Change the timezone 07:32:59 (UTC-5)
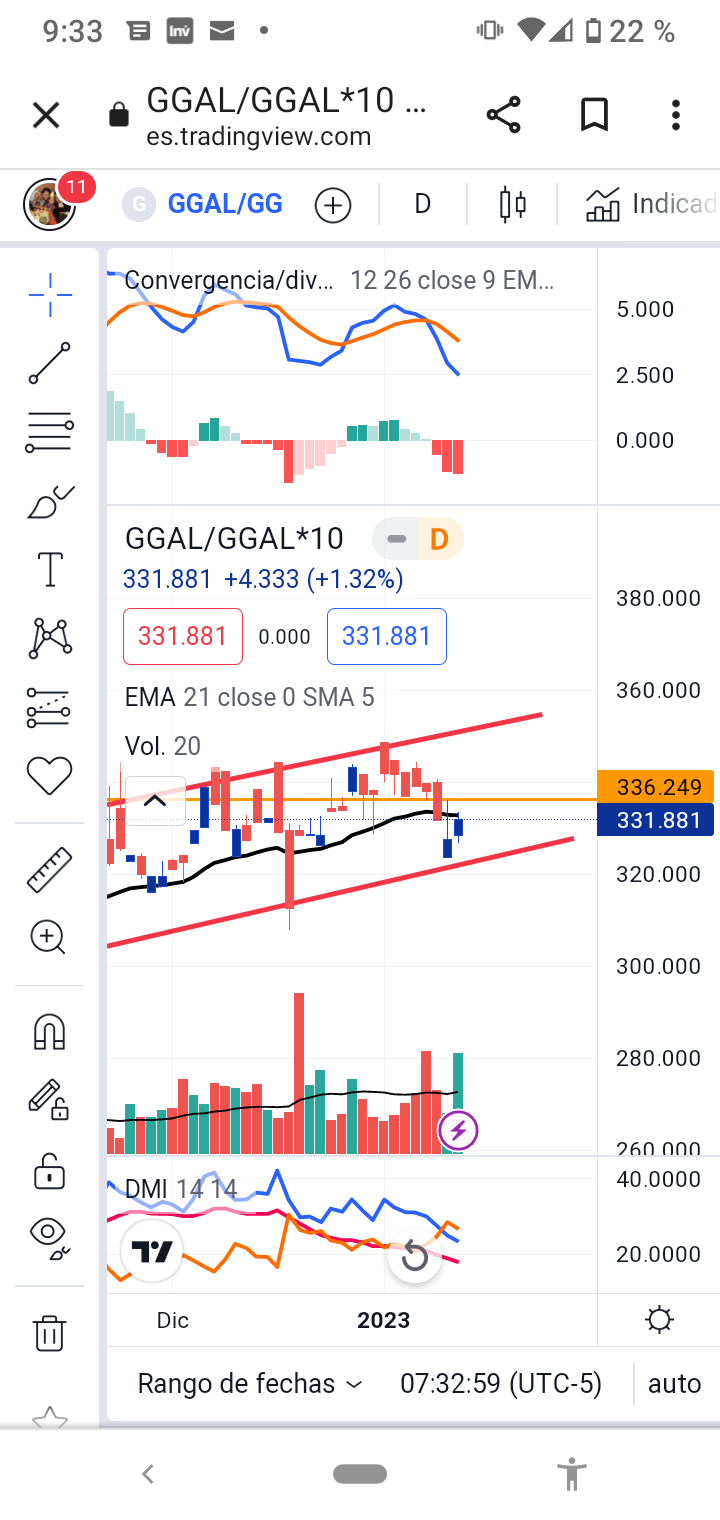Image resolution: width=720 pixels, height=1520 pixels. (x=501, y=1384)
